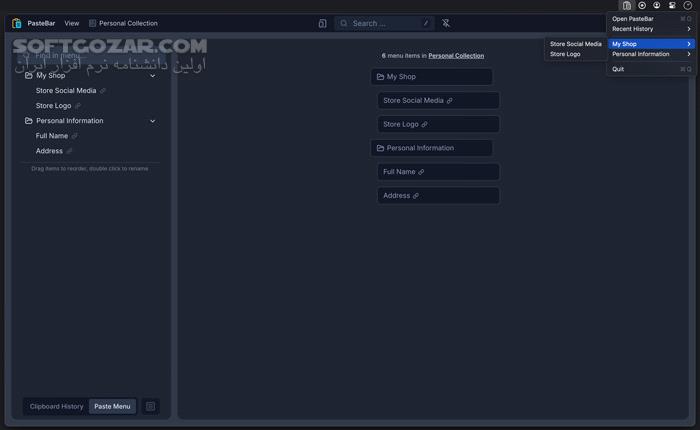Switch to Clipboard History view
Image resolution: width=700 pixels, height=430 pixels.
click(x=57, y=406)
